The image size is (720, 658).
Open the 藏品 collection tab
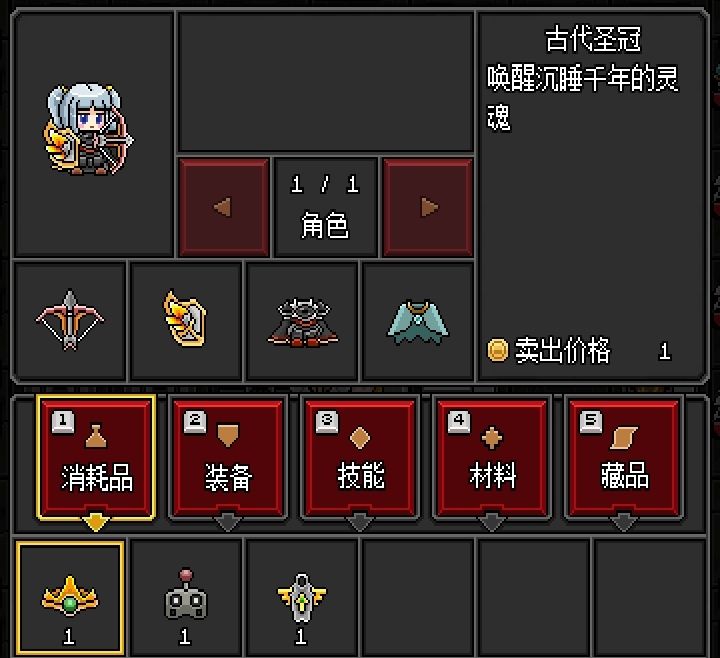[x=624, y=458]
